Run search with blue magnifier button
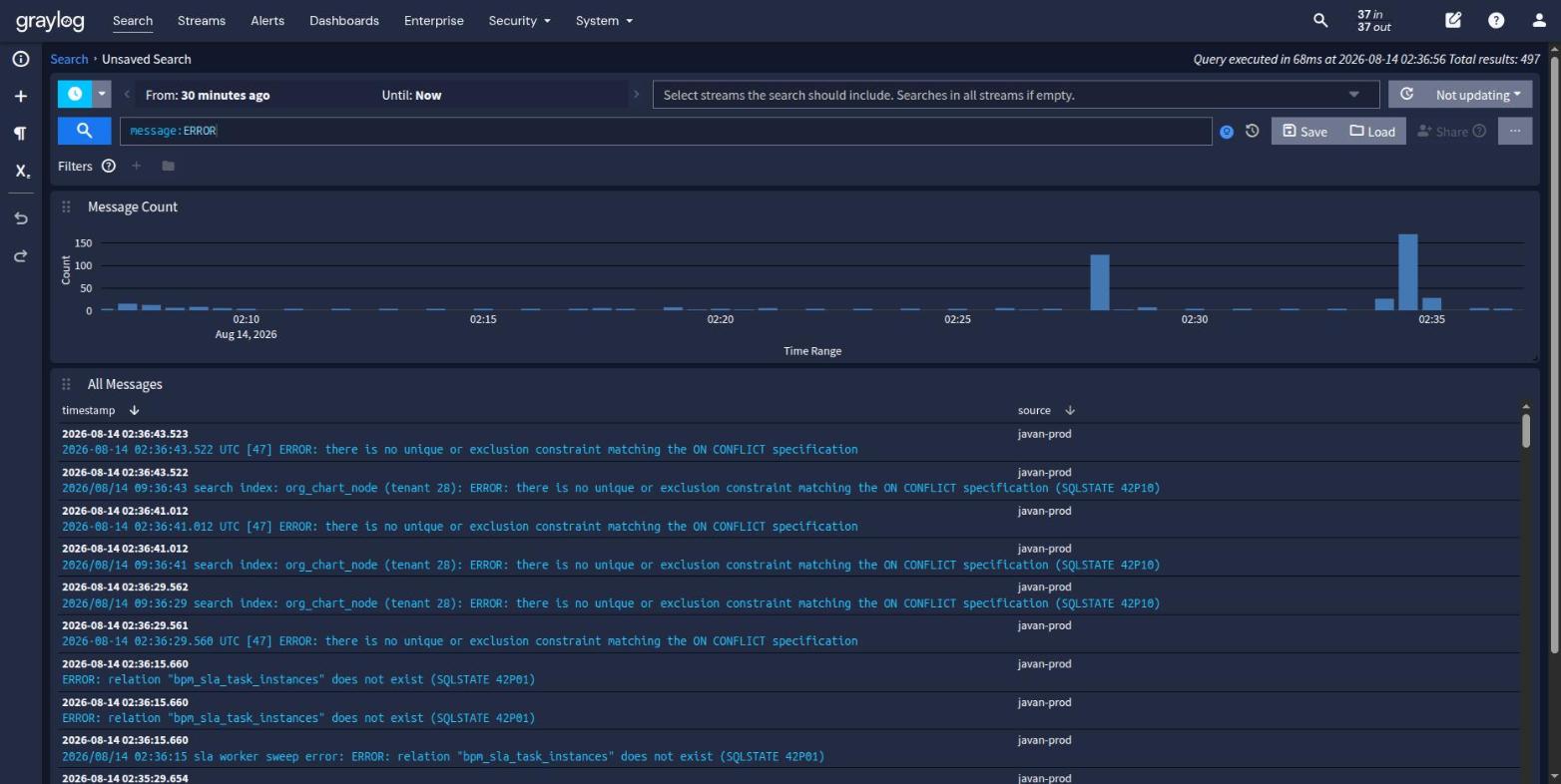This screenshot has height=784, width=1561. [84, 131]
